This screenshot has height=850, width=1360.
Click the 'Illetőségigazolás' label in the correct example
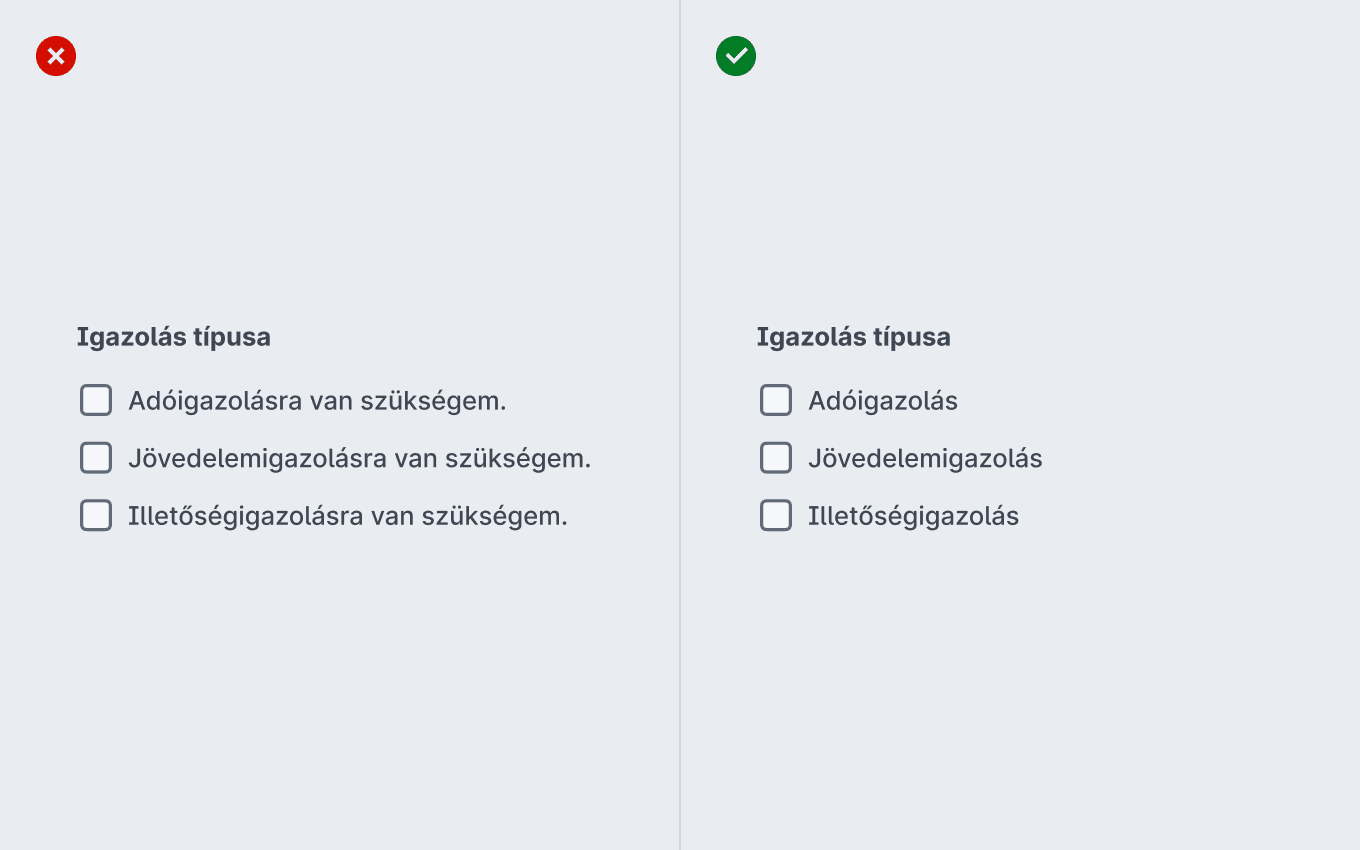click(913, 516)
